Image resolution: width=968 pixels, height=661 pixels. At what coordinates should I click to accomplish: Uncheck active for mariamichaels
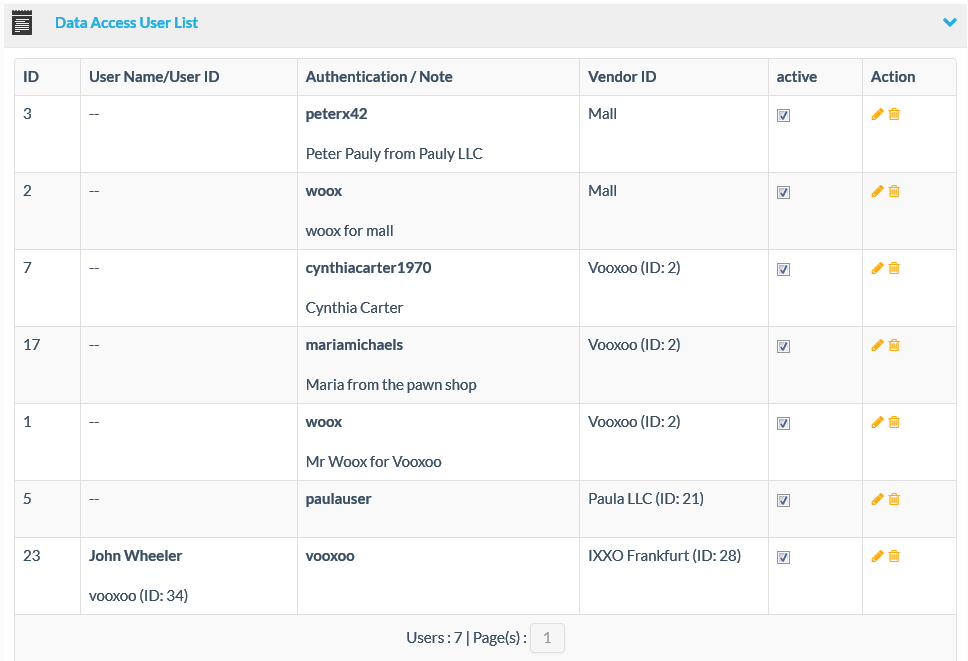coord(783,347)
